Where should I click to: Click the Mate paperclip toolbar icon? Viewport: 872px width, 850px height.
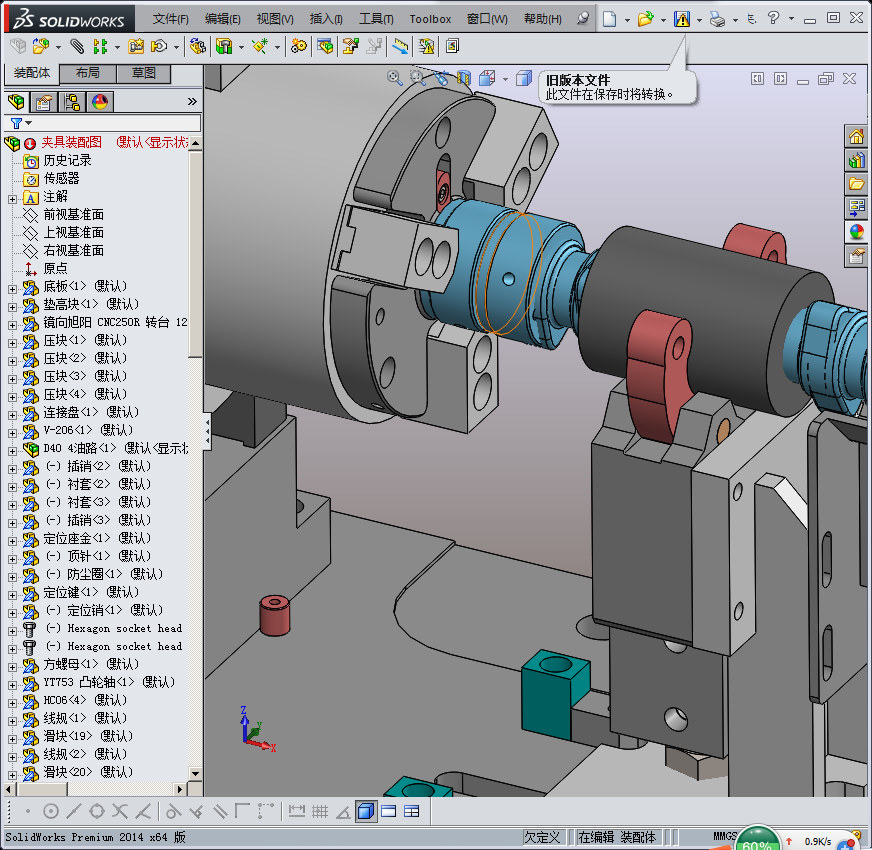pyautogui.click(x=77, y=46)
